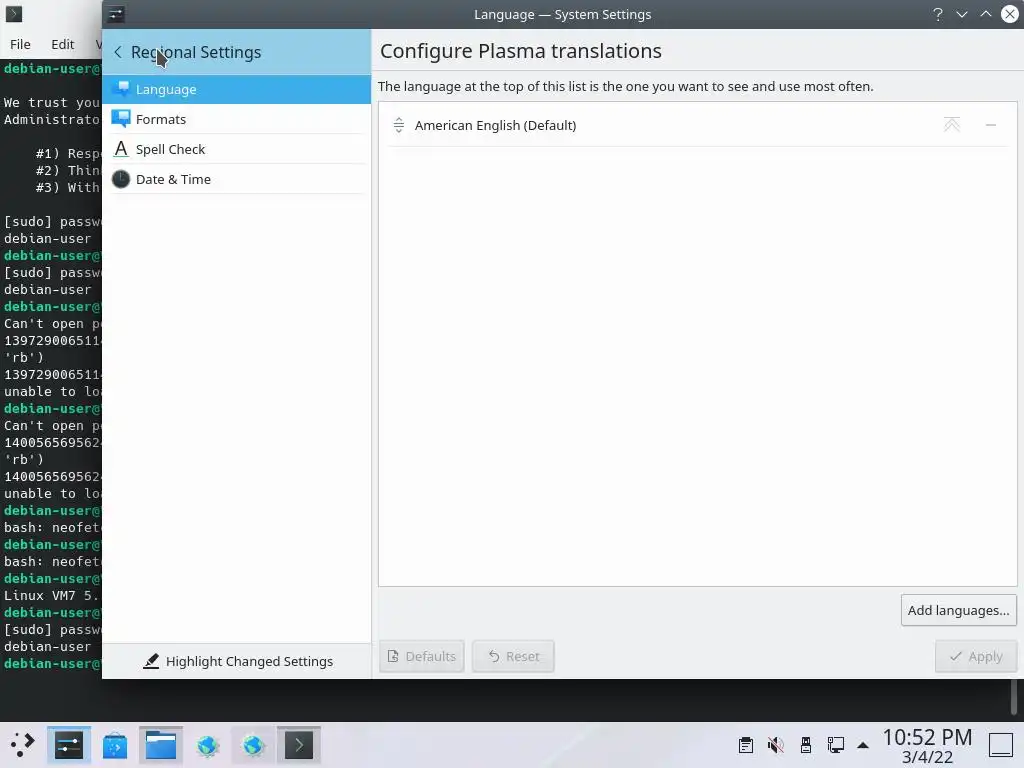Click drag handle of American English row
Screen dimensions: 1024x768
pyautogui.click(x=398, y=125)
